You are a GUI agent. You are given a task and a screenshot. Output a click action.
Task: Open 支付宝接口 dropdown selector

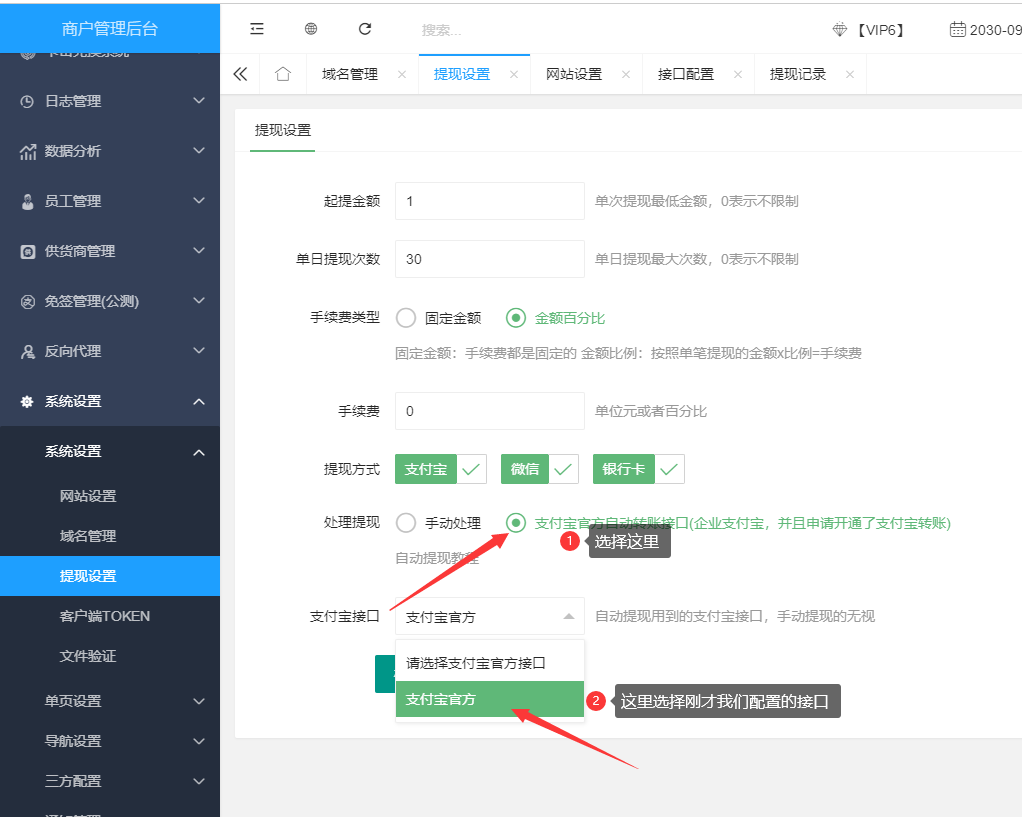point(489,616)
